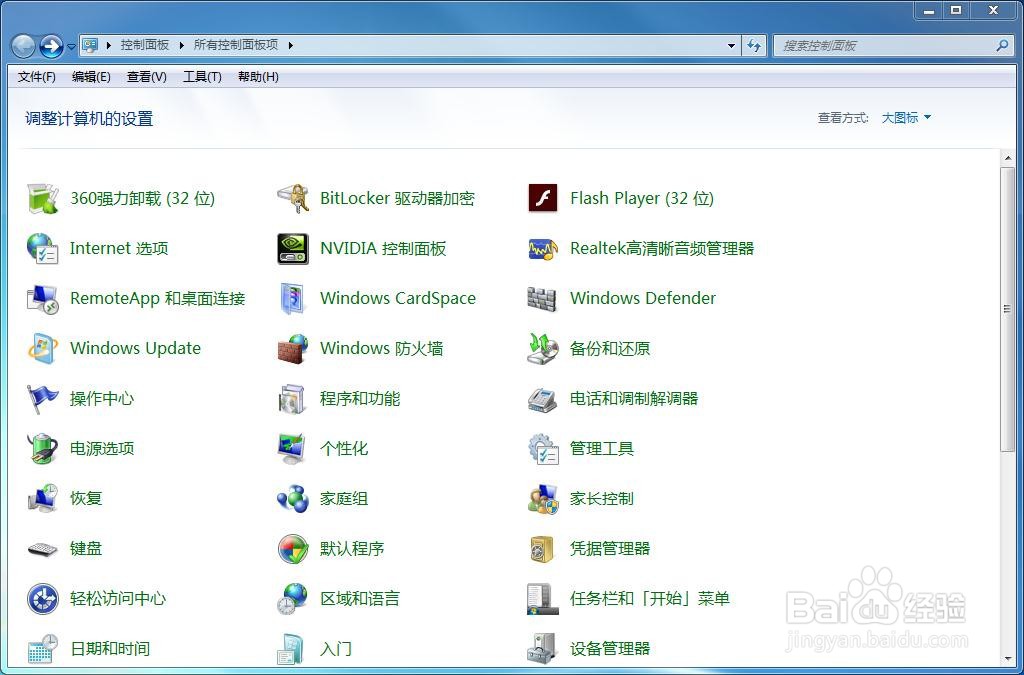This screenshot has width=1024, height=675.
Task: Open the 任务栏和「开始」菜单 icon
Action: (x=543, y=599)
